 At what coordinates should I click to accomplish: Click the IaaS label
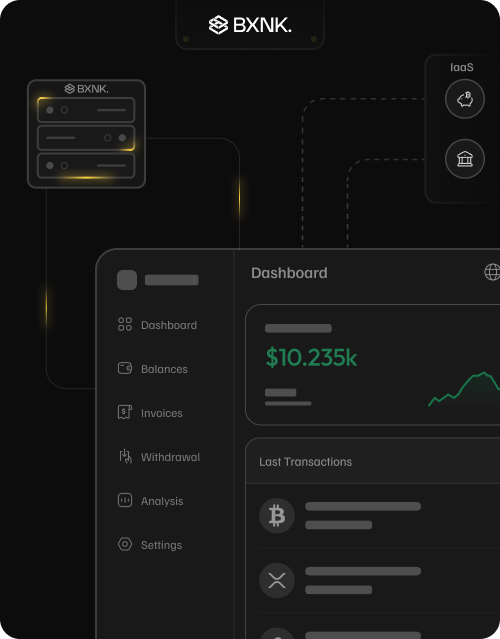pyautogui.click(x=462, y=67)
